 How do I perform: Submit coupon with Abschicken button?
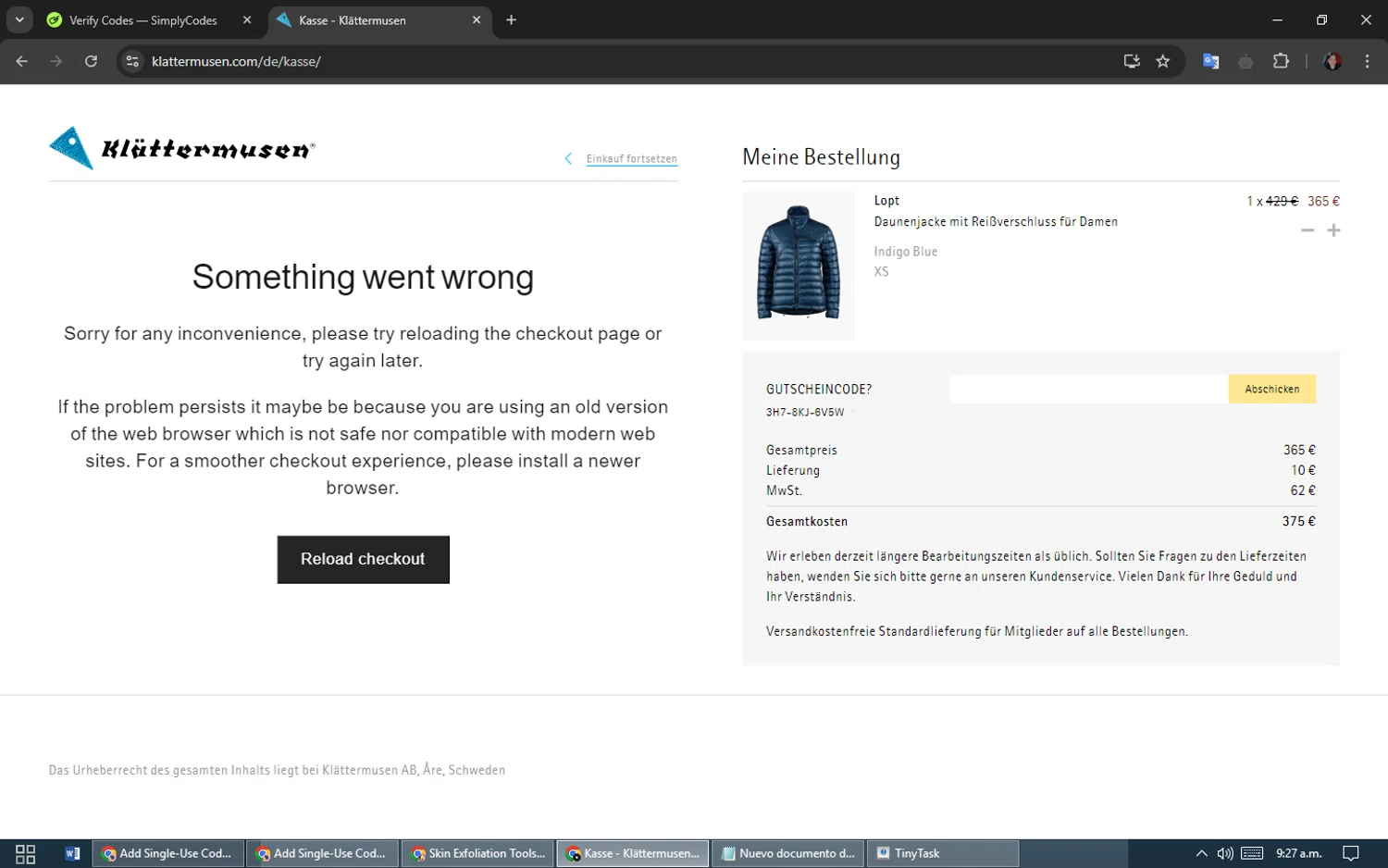coord(1271,390)
